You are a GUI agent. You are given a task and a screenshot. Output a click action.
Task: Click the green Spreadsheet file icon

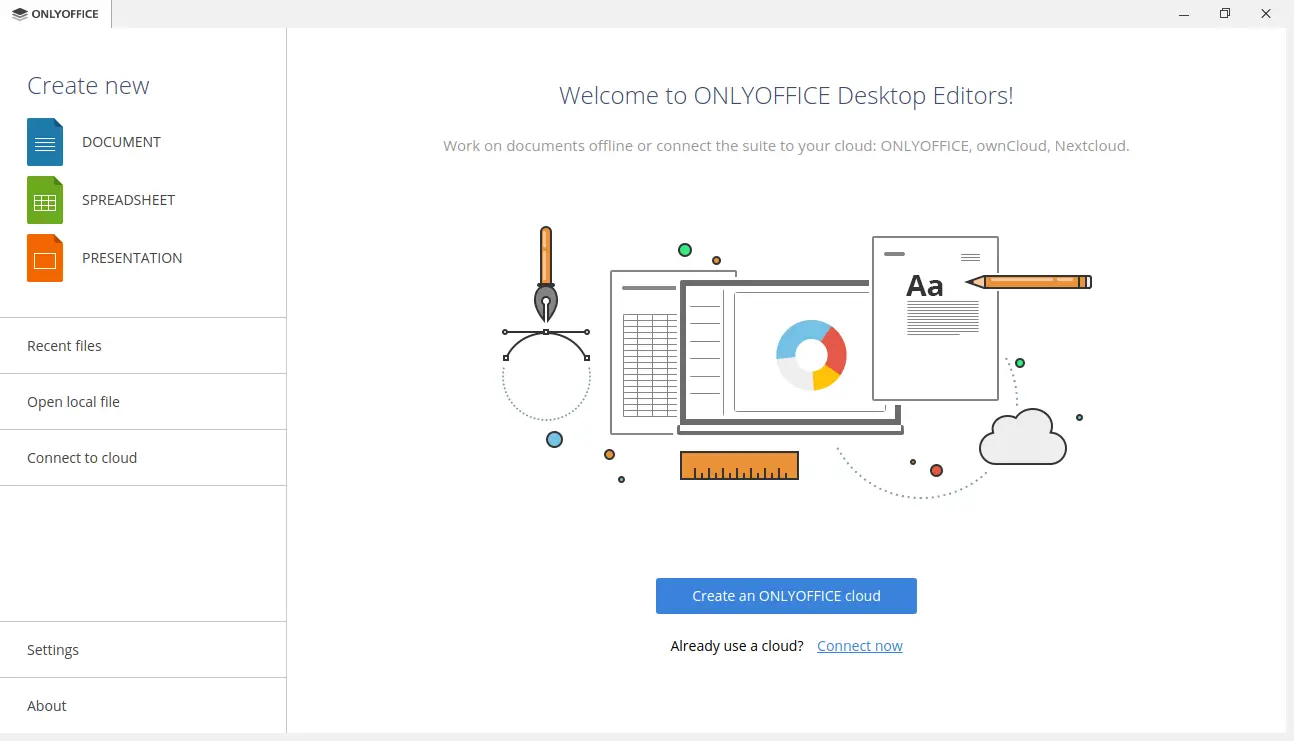pyautogui.click(x=45, y=200)
